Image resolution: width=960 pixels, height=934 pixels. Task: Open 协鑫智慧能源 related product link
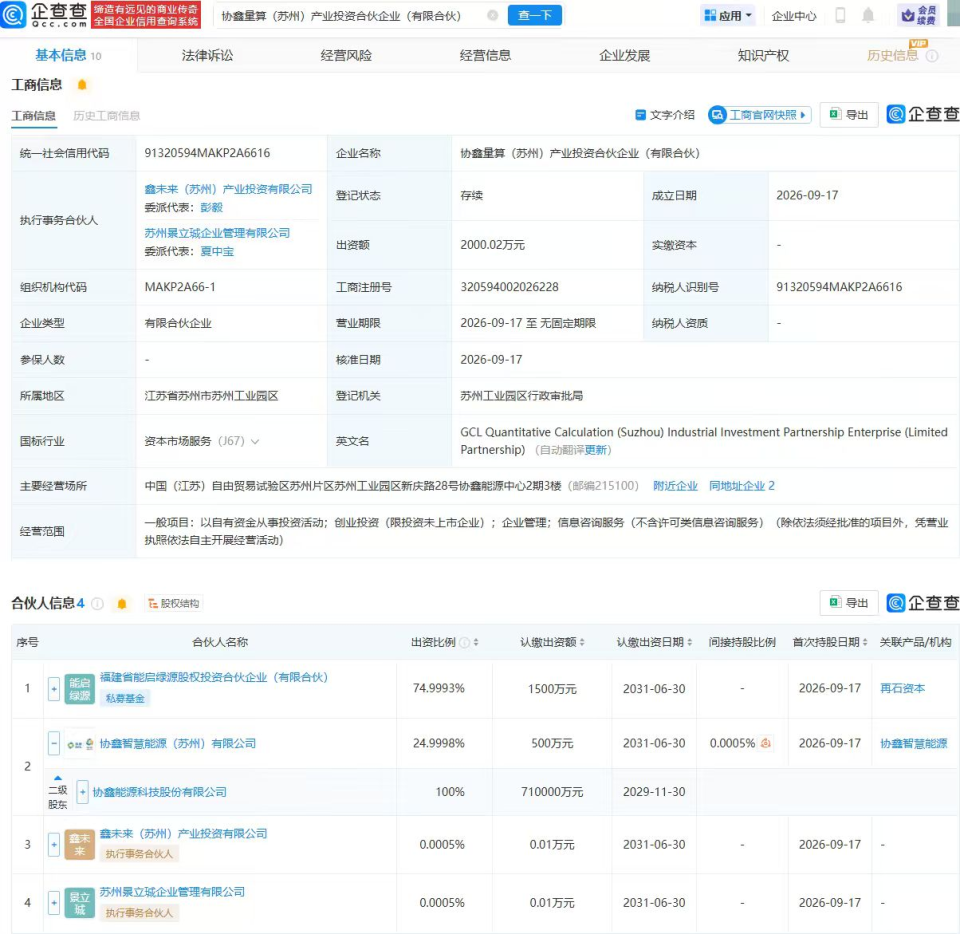coord(913,744)
